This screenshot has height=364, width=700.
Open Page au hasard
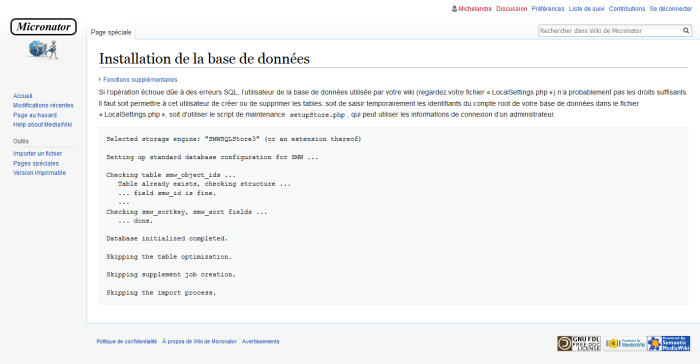coord(35,115)
